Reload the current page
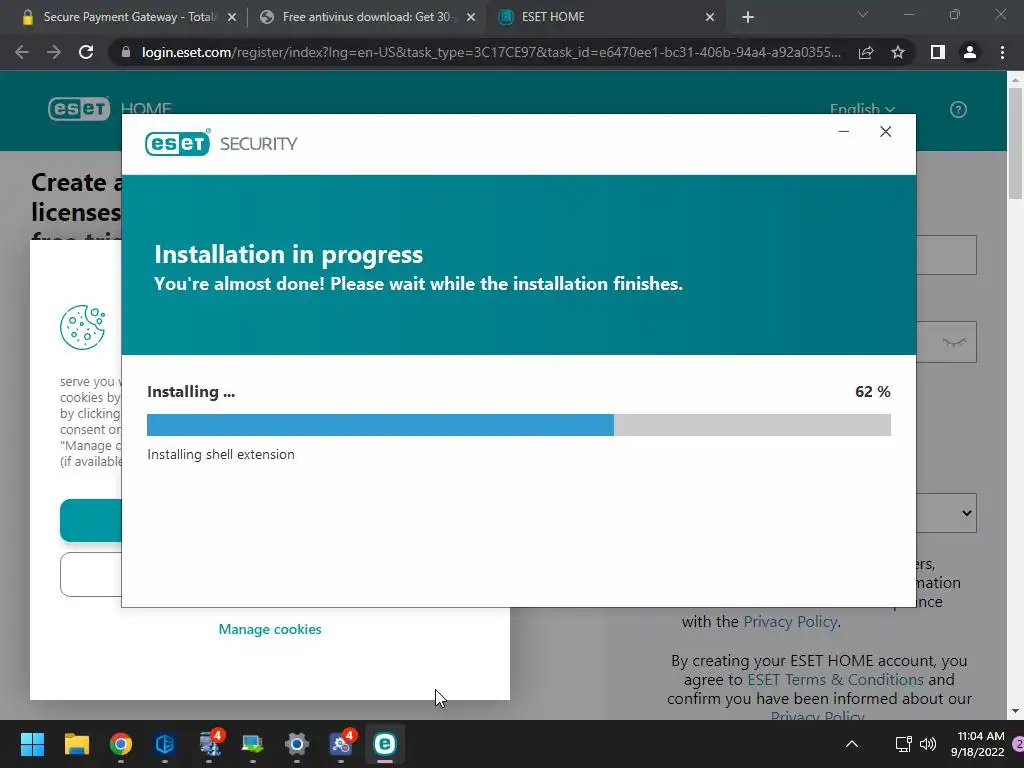 (x=86, y=52)
